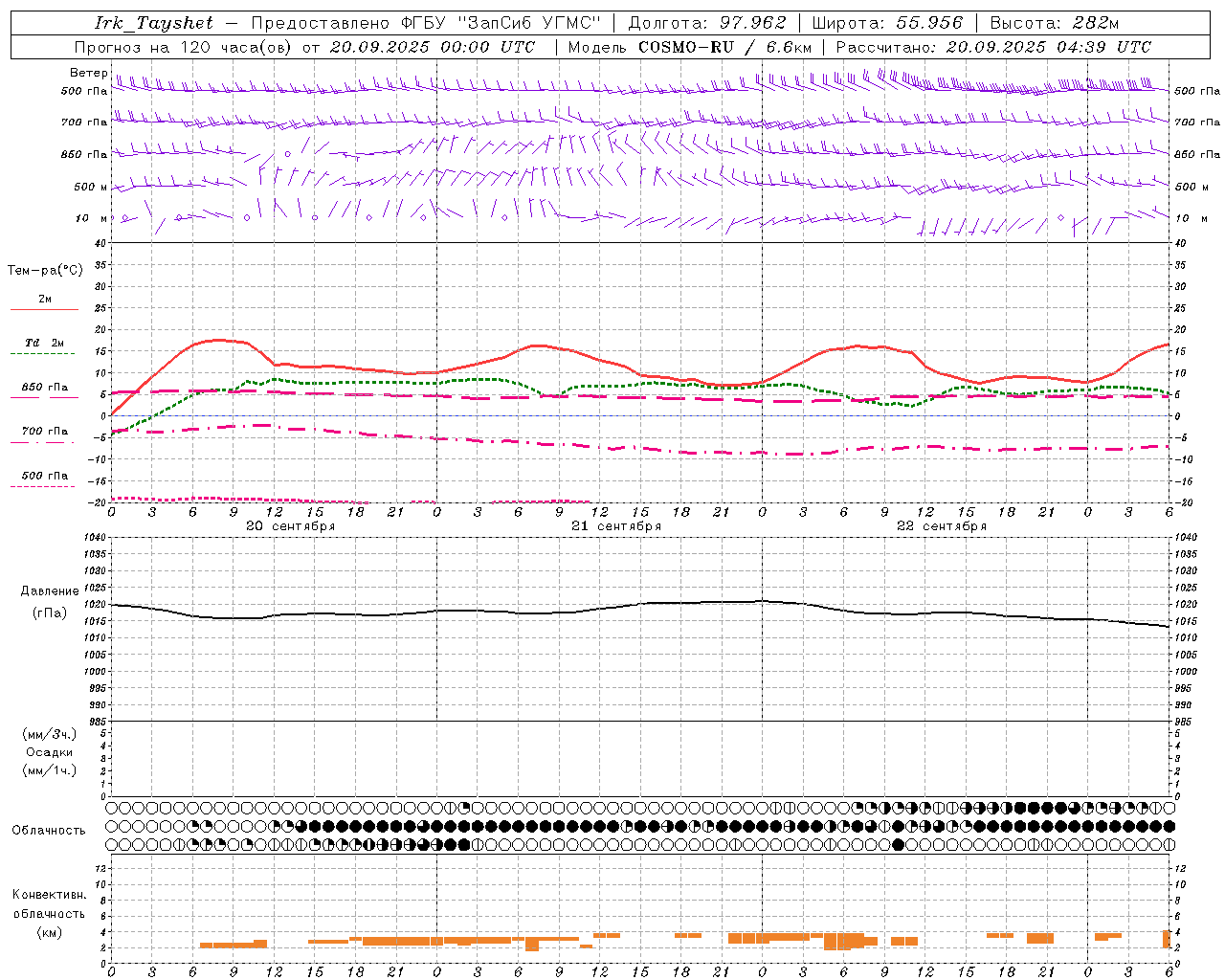Click the latitude value Широта: 55.956
This screenshot has width=1225, height=980.
point(887,23)
